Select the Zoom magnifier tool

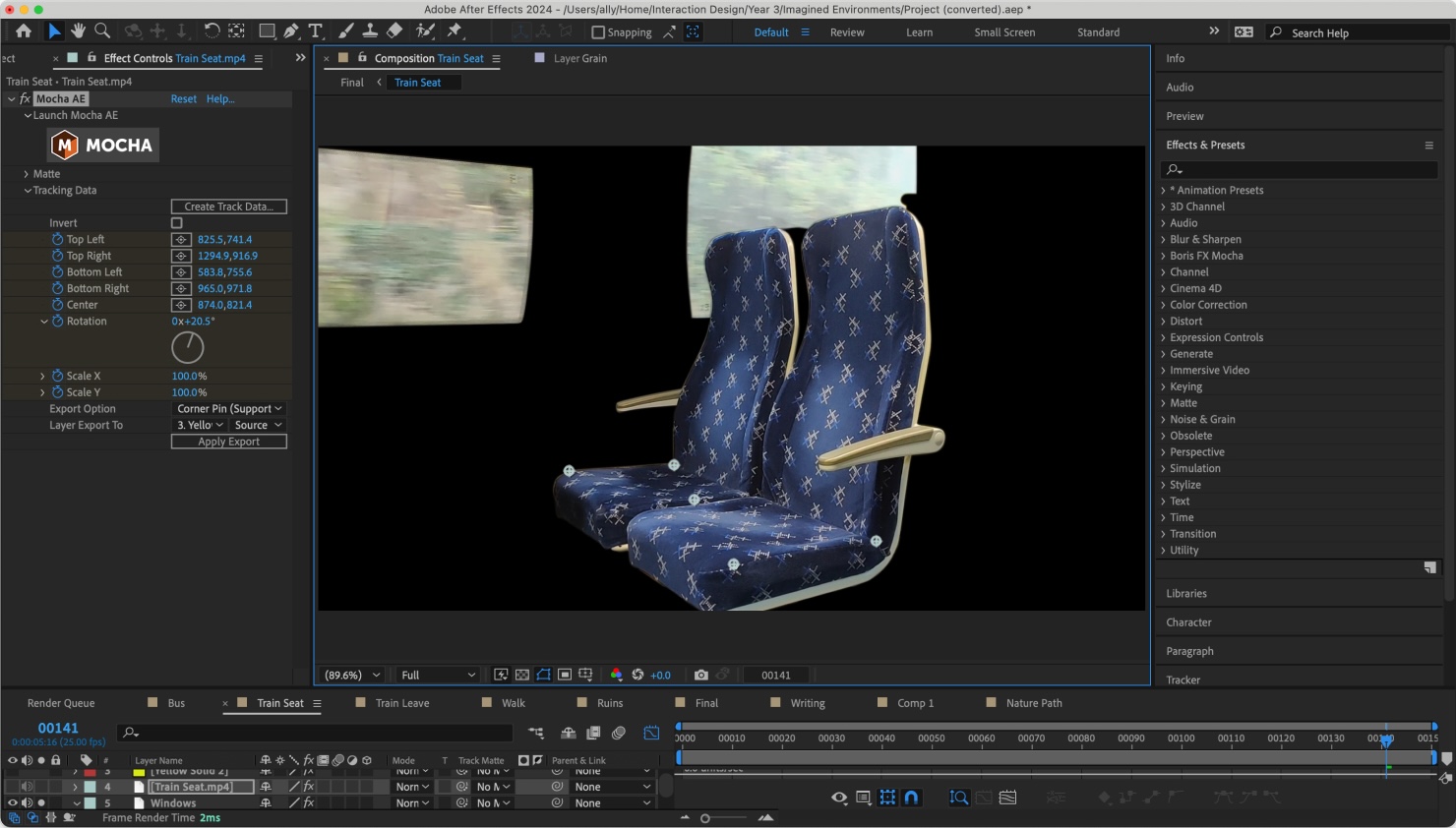102,31
